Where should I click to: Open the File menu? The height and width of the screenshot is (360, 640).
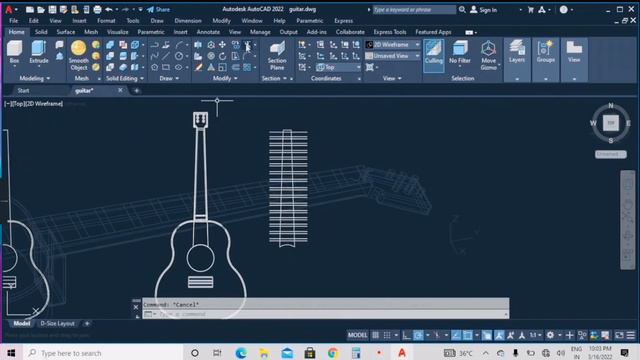(x=13, y=21)
